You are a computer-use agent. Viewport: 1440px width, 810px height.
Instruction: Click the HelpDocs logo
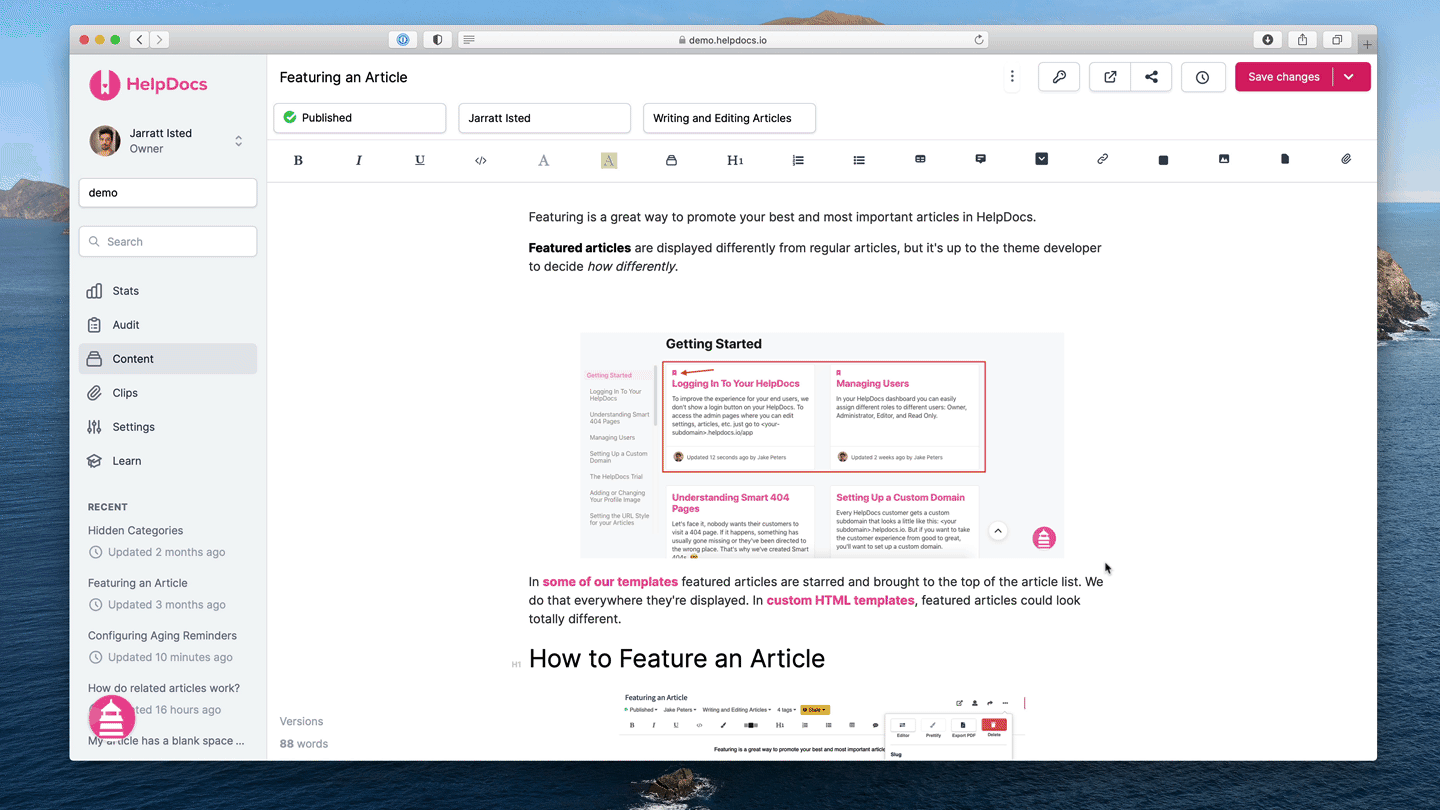pyautogui.click(x=148, y=84)
